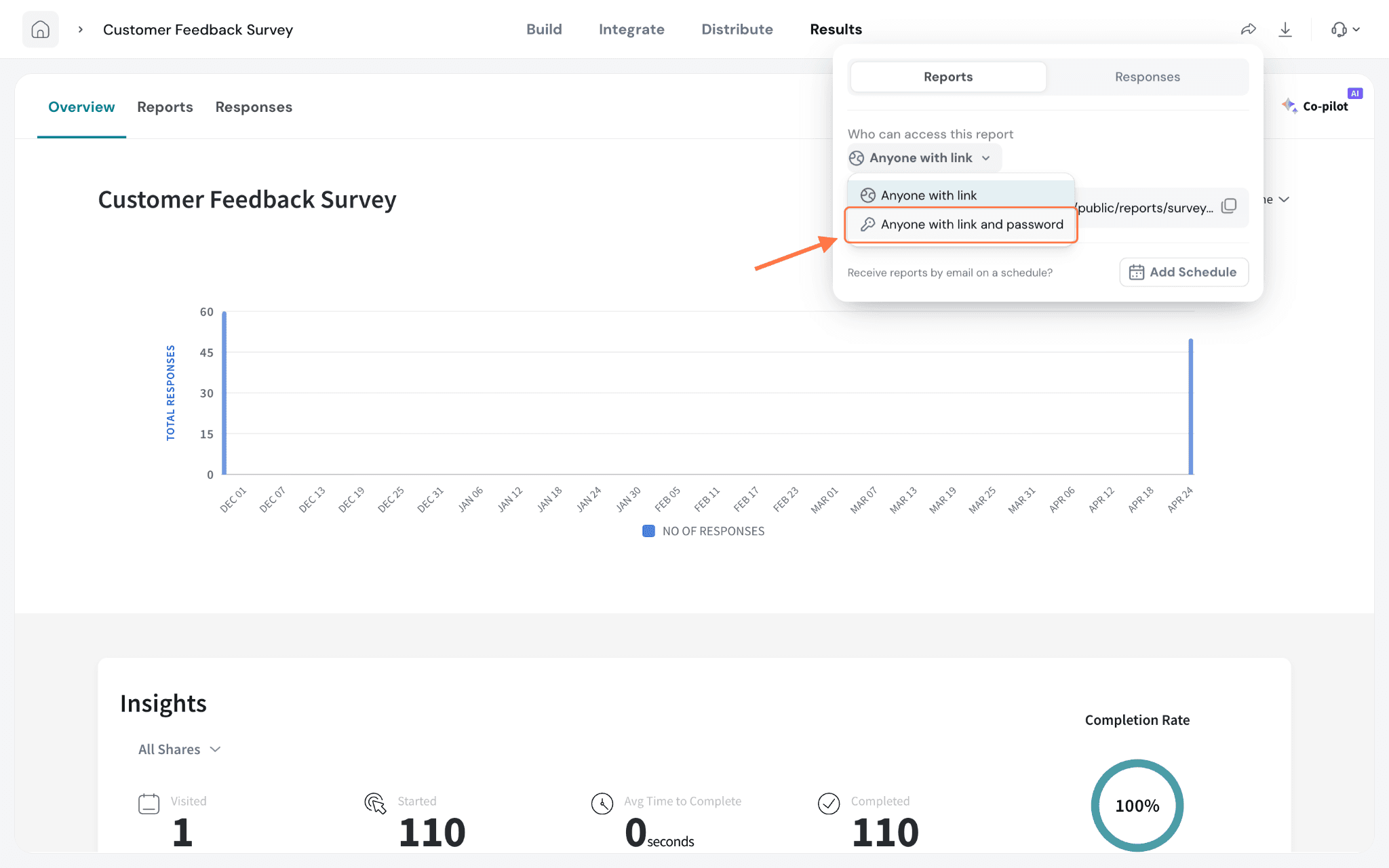Open the Build tab

click(544, 29)
